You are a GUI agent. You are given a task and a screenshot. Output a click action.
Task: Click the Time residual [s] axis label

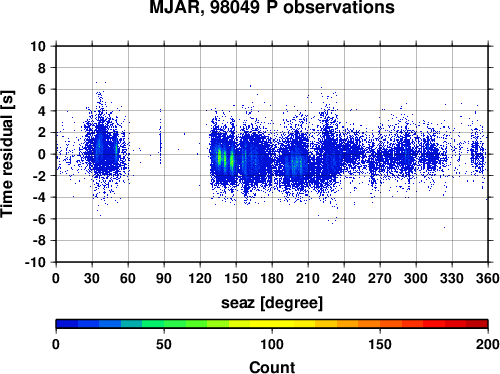[x=7, y=154]
